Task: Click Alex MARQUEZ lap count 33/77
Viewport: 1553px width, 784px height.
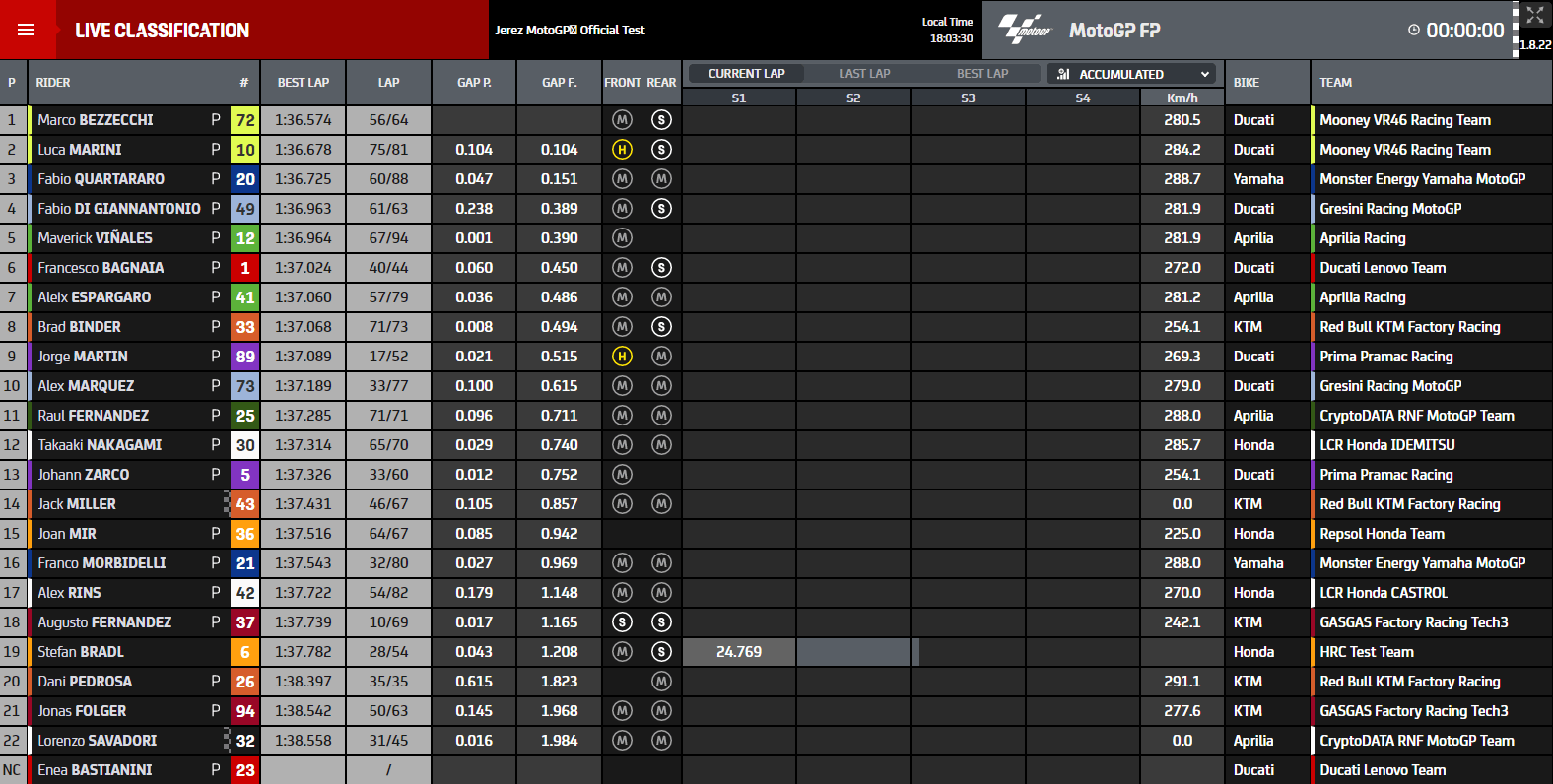Action: pyautogui.click(x=388, y=386)
